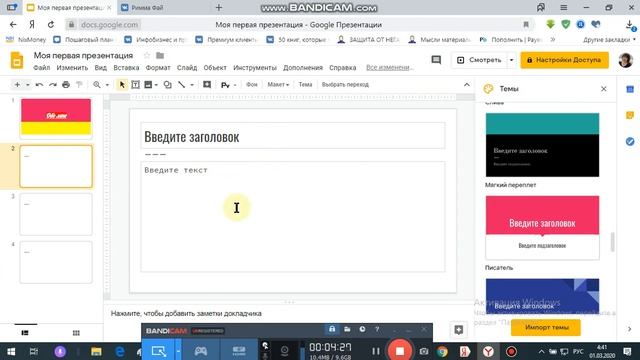This screenshot has height=360, width=640.
Task: Click Выбрать переход transition button
Action: point(345,84)
